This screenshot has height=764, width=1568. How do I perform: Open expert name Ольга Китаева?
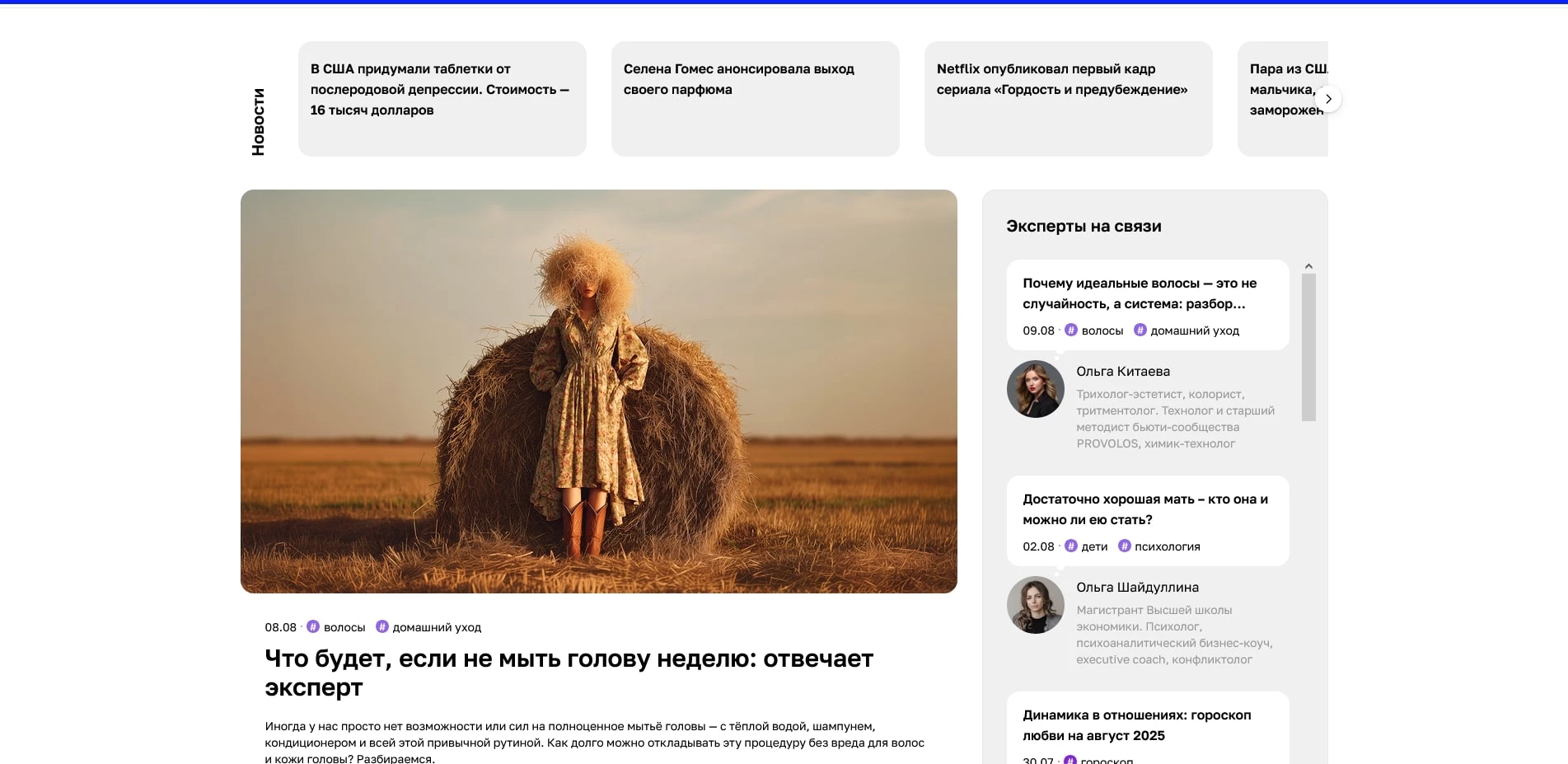(x=1122, y=372)
